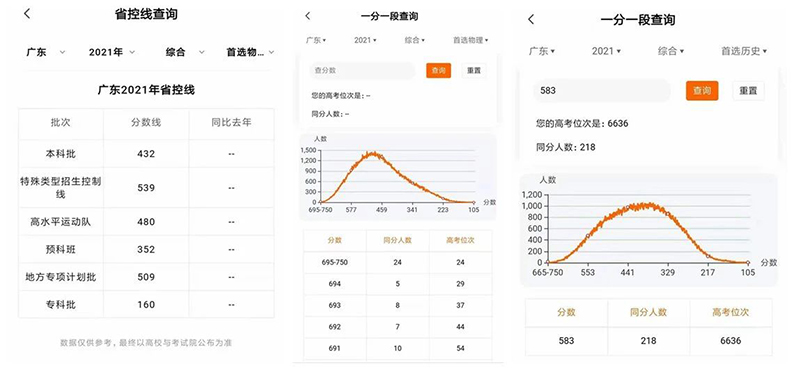Go back from middle 一分一段查询 screen
Screen dimensions: 794x370
(x=307, y=16)
